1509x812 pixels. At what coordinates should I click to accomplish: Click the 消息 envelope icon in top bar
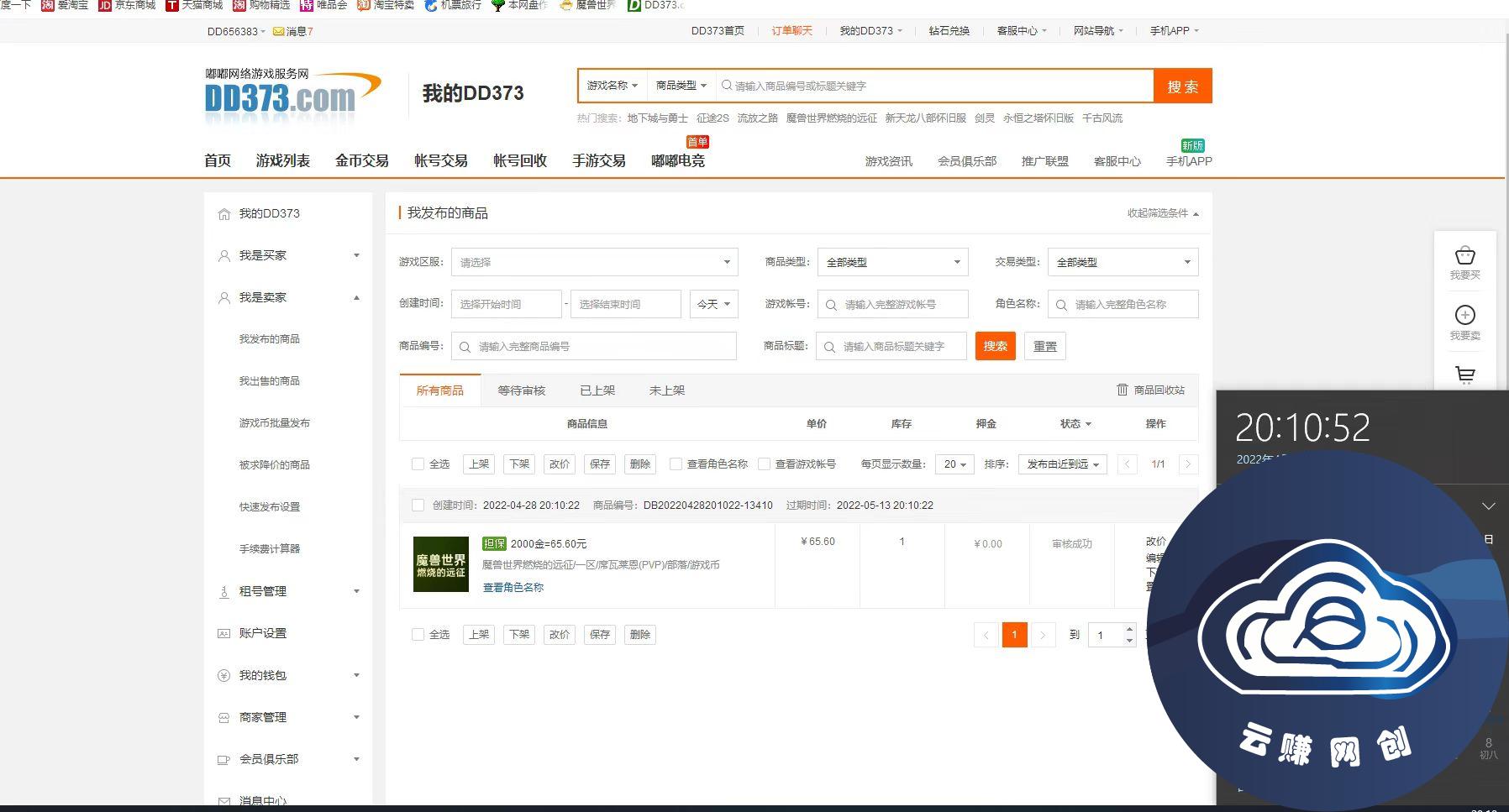click(278, 32)
